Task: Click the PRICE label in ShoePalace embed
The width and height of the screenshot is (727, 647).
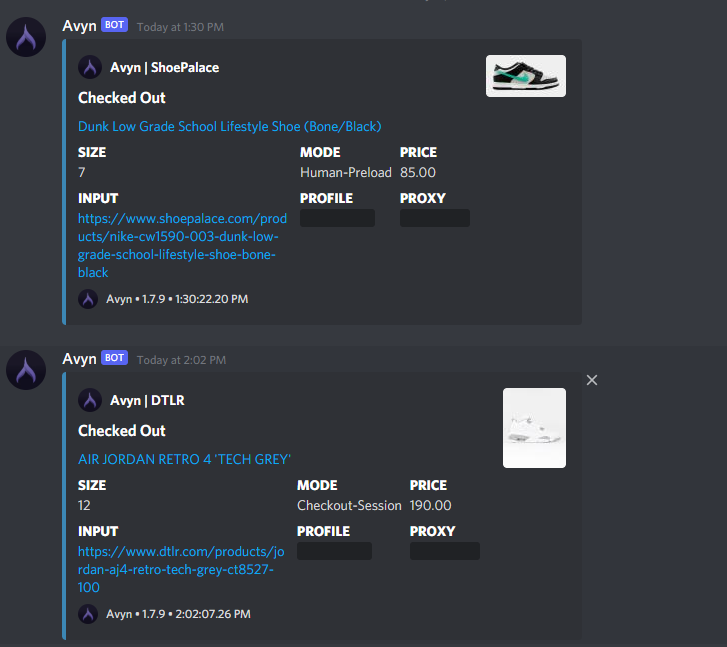Action: (418, 153)
